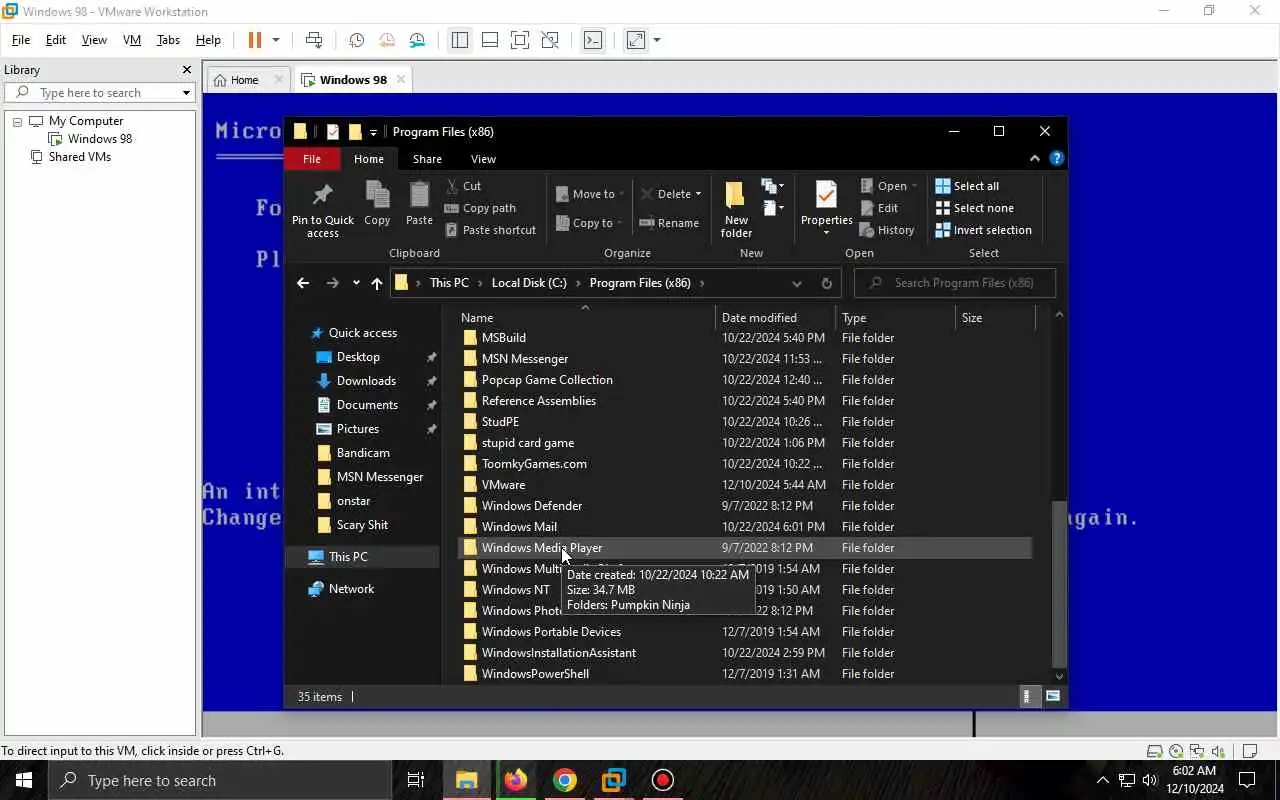
Task: Click Rename in the Organize group
Action: coord(669,223)
